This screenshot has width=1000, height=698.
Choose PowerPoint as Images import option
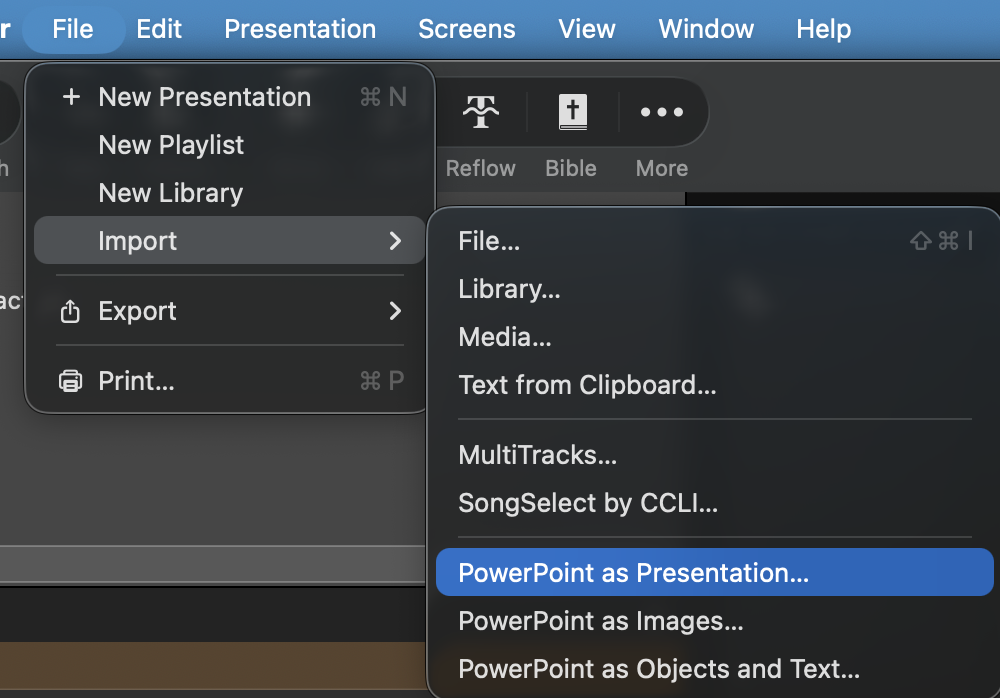click(x=600, y=621)
